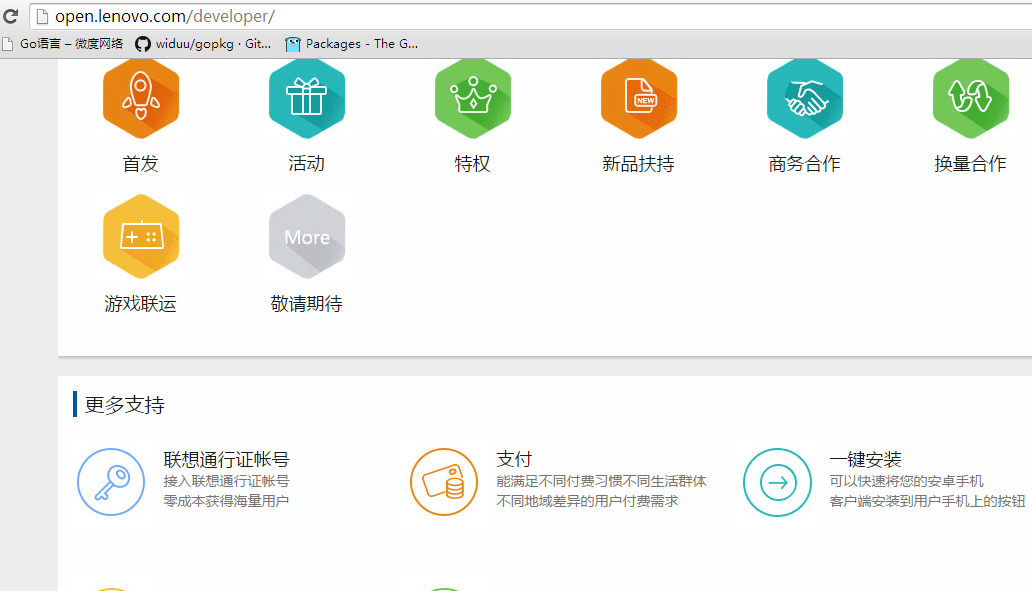Click the 能满足不同付费习惯不同生活群体 description line

coord(602,481)
